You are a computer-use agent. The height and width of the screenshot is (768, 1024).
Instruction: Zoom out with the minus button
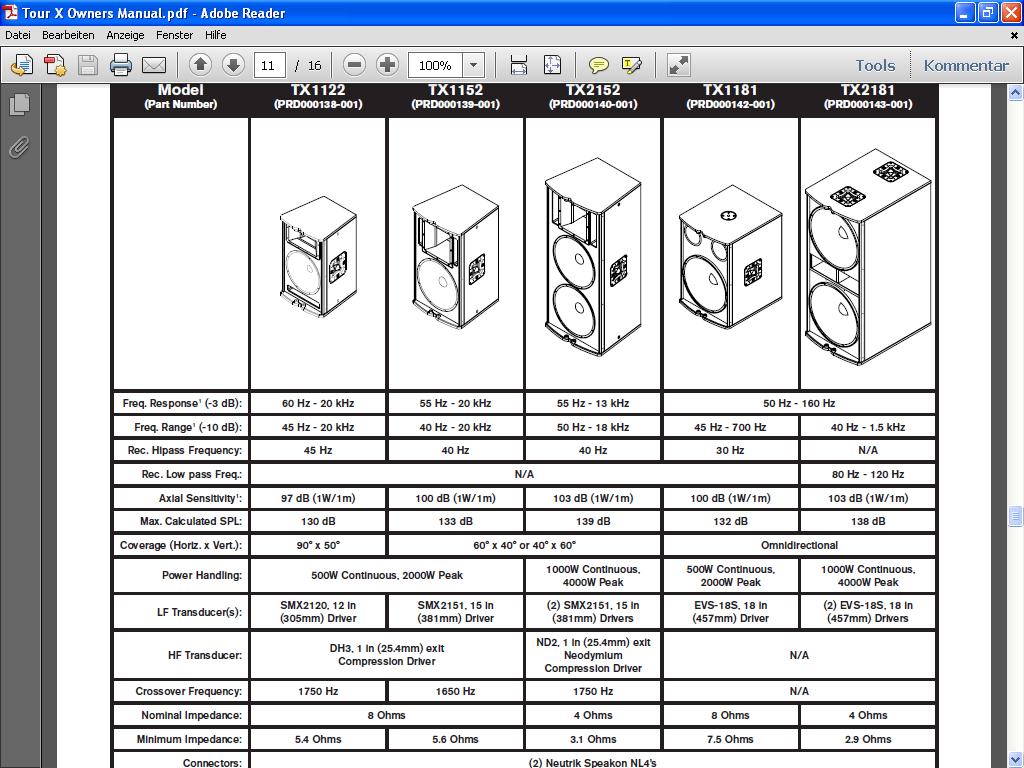coord(354,65)
